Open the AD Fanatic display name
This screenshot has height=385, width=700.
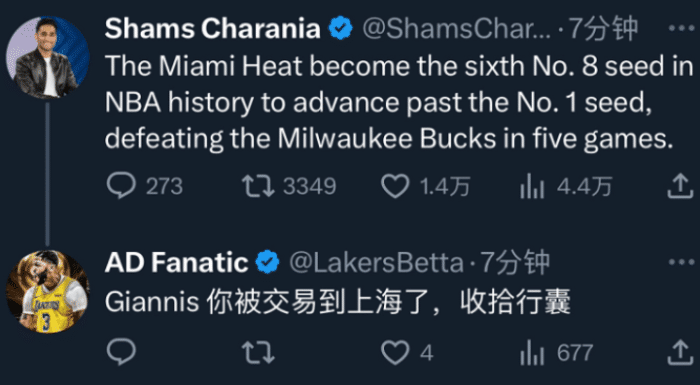tap(176, 263)
